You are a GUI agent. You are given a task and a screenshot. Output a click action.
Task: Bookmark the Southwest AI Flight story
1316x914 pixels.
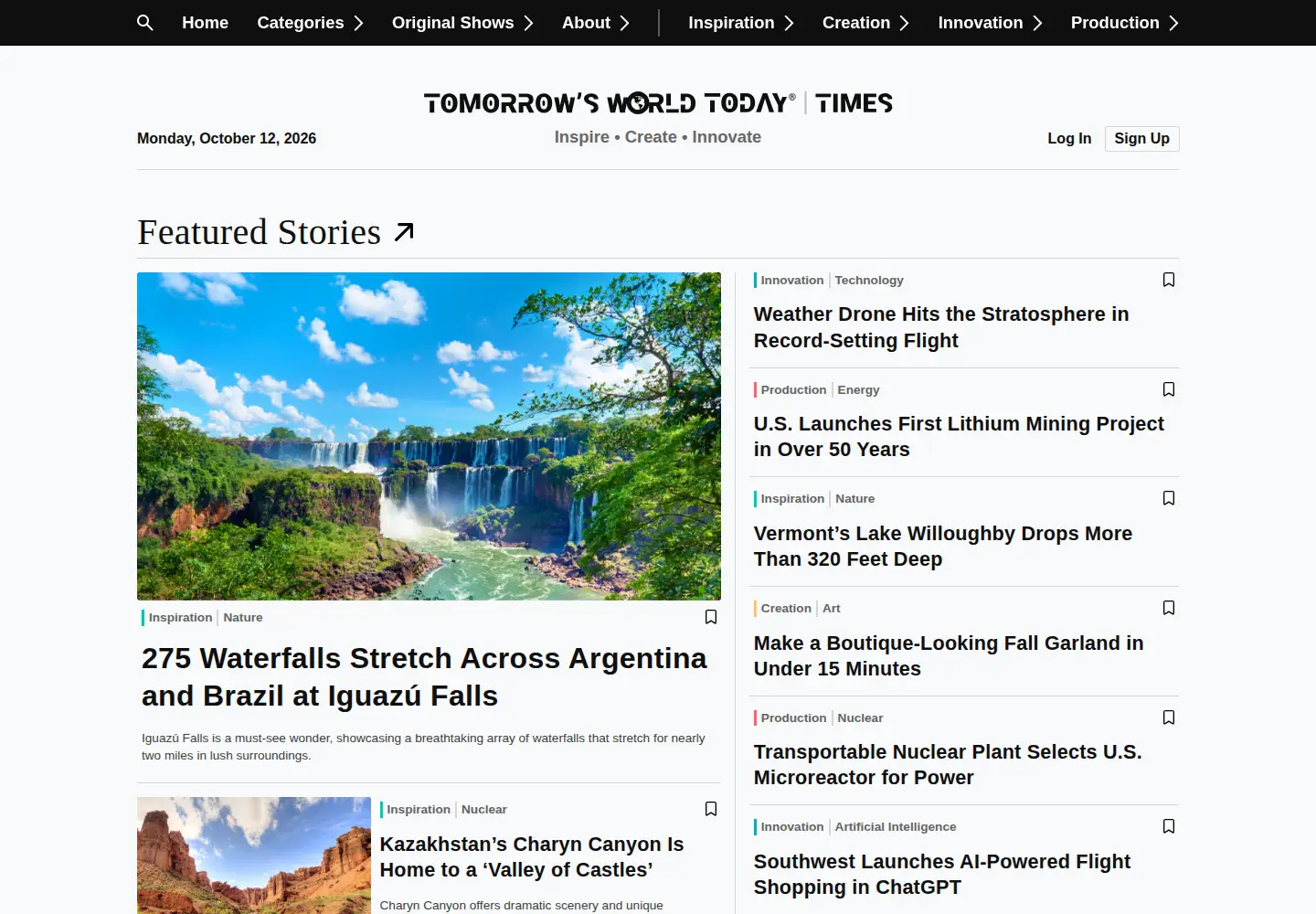click(x=1168, y=826)
